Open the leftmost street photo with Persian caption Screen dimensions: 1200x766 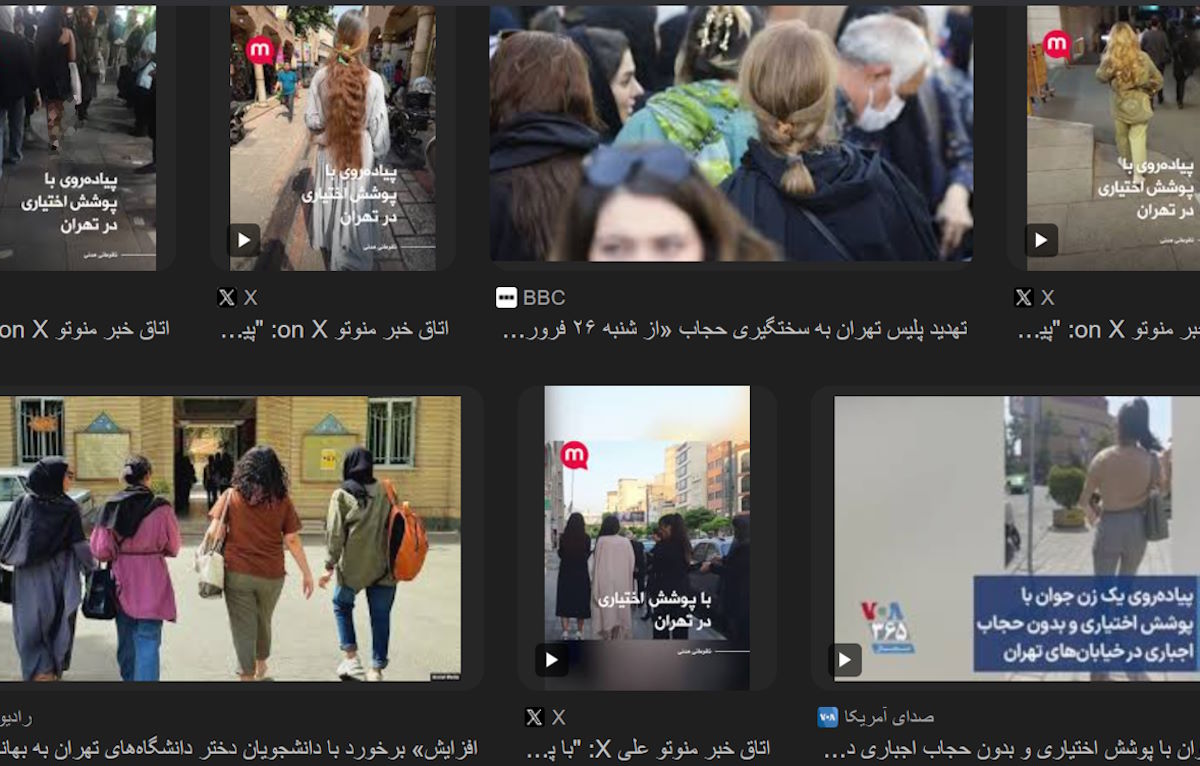click(x=75, y=135)
